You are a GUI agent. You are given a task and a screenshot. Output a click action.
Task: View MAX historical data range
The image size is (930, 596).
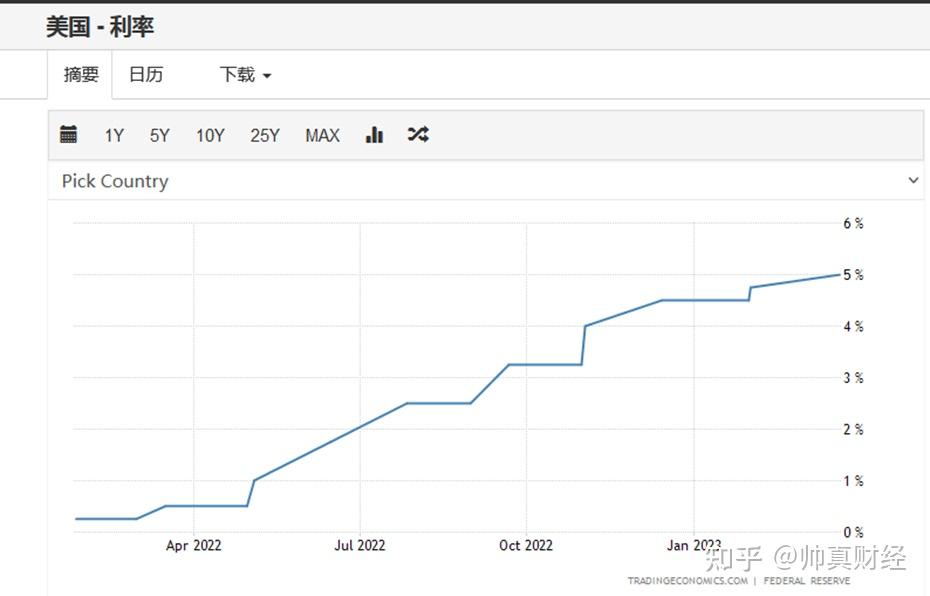point(322,136)
